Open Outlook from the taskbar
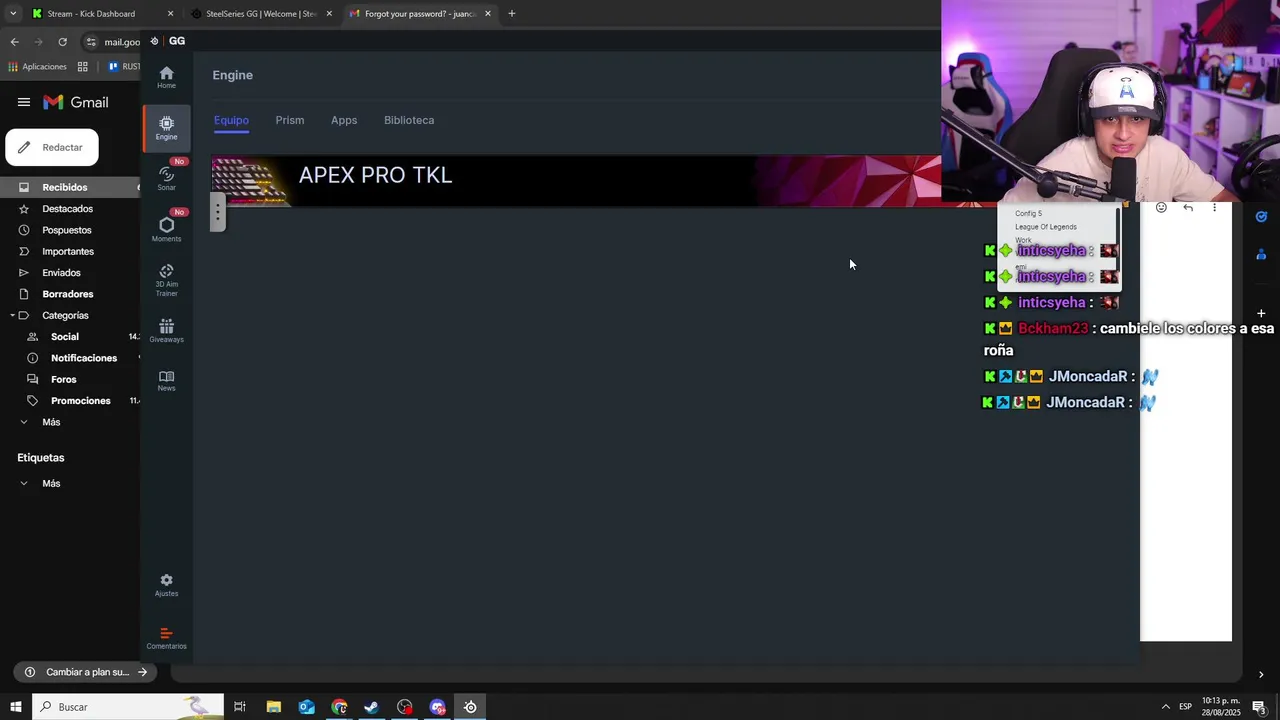 pos(306,707)
